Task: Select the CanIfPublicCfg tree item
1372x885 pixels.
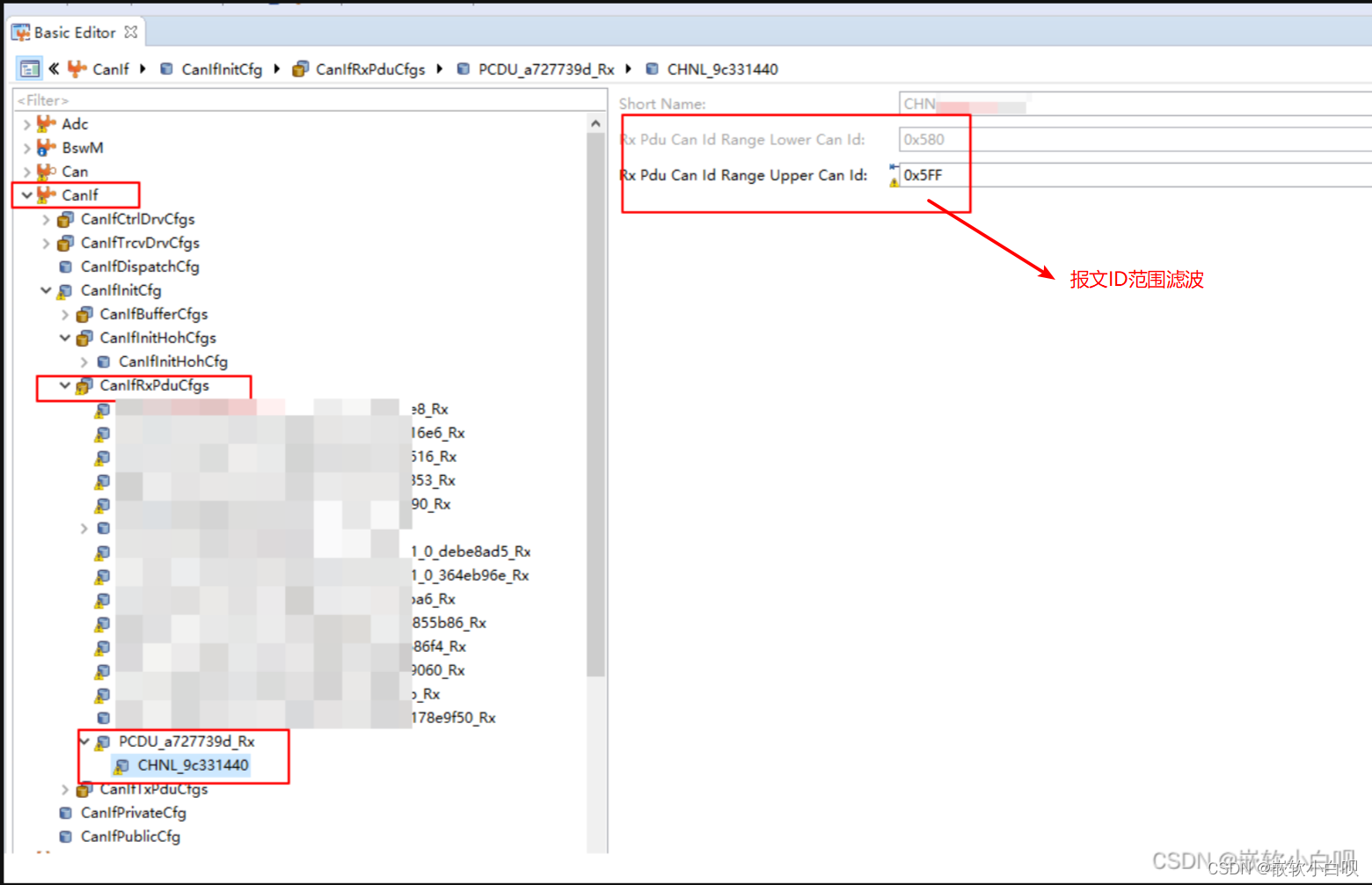Action: pyautogui.click(x=130, y=837)
